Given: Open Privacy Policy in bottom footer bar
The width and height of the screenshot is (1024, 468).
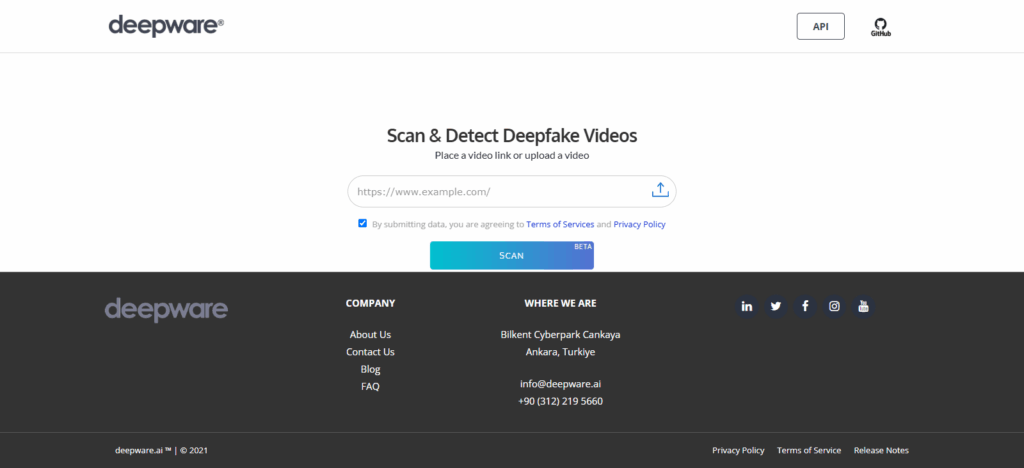Looking at the screenshot, I should point(738,450).
